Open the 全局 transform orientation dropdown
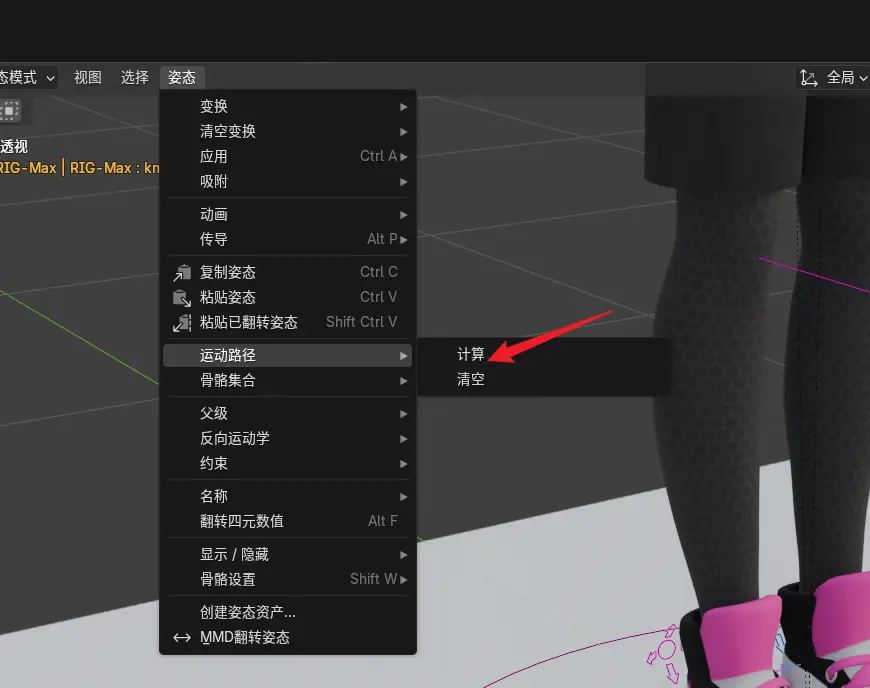The image size is (870, 688). 833,78
